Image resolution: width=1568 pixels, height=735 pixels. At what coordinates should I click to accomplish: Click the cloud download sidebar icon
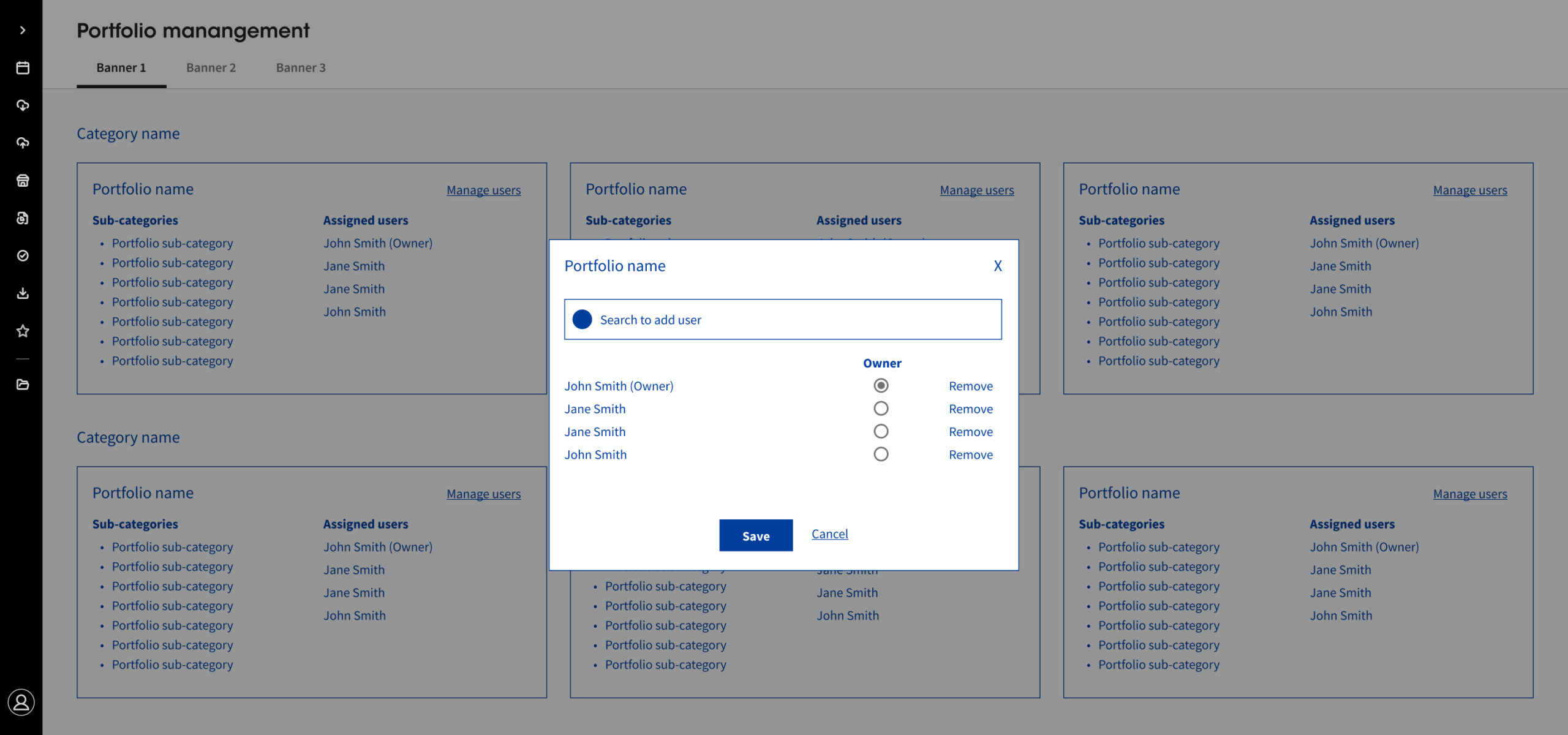click(x=23, y=105)
